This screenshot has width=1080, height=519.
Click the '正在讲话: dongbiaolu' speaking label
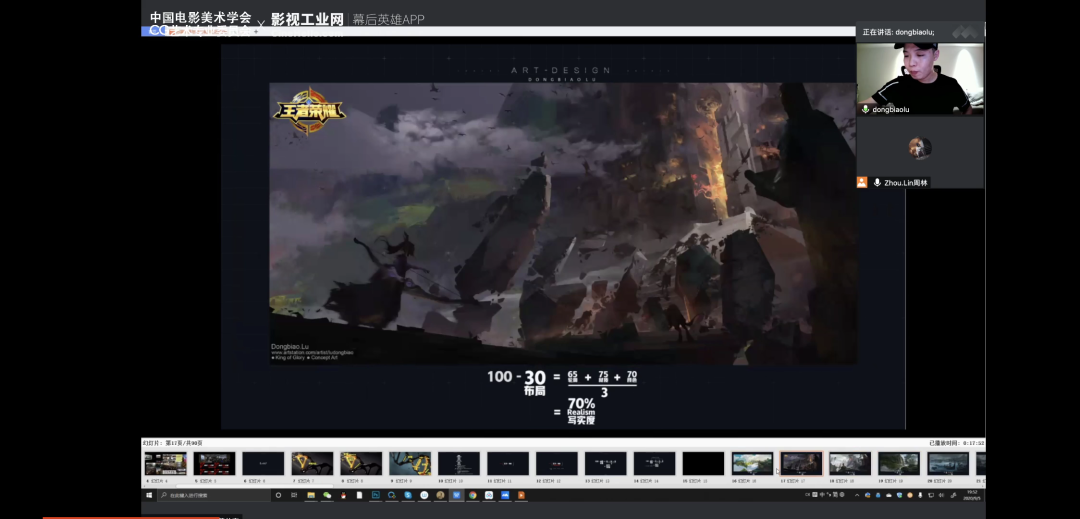[x=898, y=32]
